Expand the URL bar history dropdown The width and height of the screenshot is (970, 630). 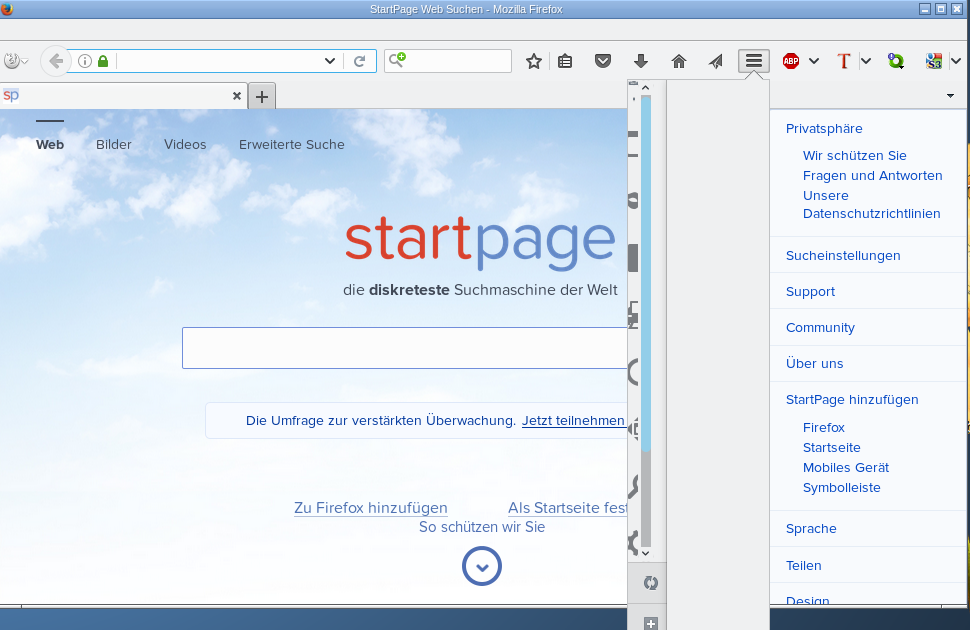(x=330, y=61)
